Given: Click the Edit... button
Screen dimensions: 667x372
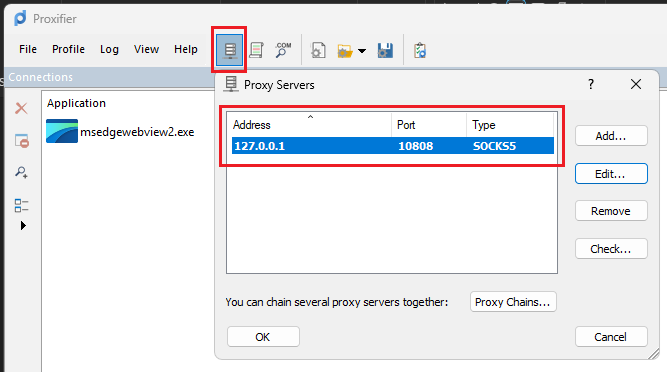Looking at the screenshot, I should (611, 173).
